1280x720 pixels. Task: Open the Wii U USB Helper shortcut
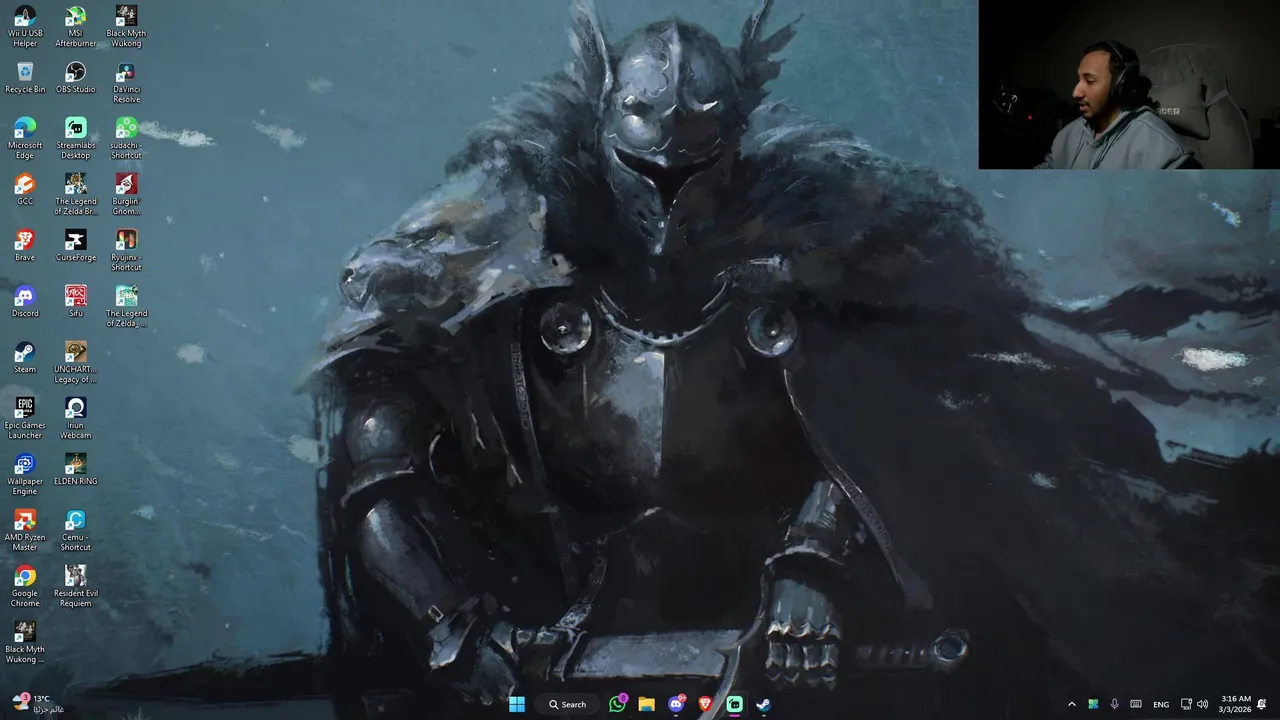click(25, 26)
